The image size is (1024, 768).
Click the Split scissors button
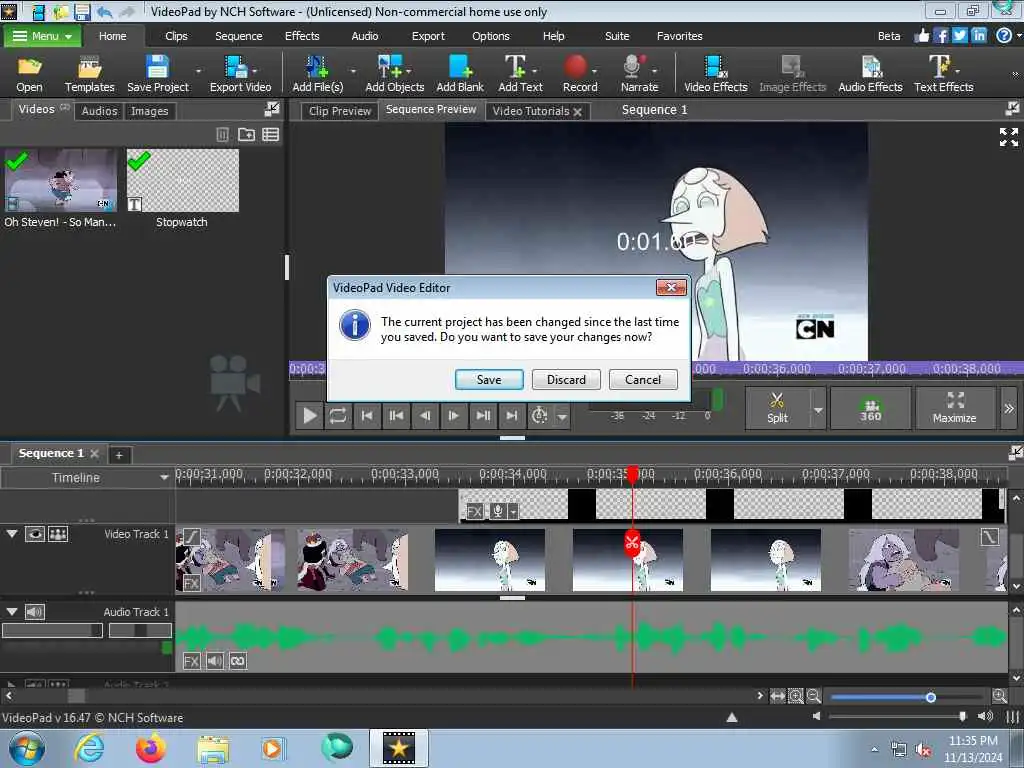pos(777,408)
